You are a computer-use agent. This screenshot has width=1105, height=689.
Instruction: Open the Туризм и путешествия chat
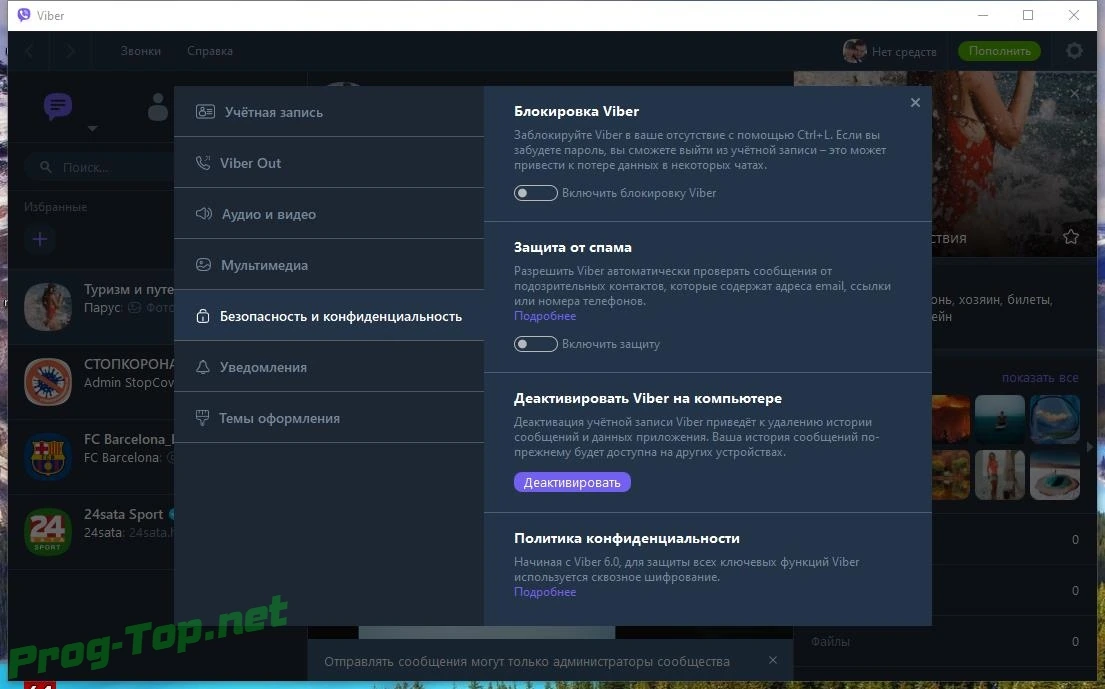pyautogui.click(x=92, y=306)
